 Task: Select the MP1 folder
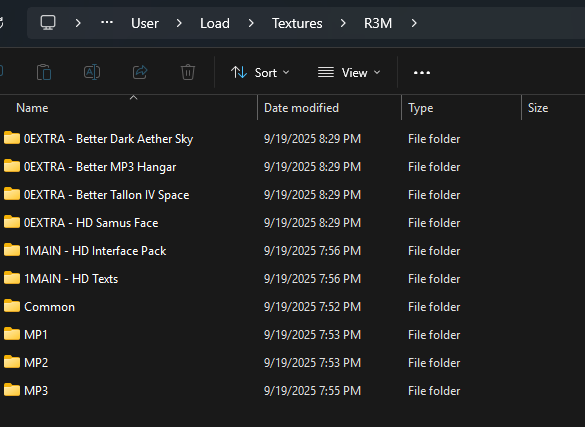click(36, 335)
